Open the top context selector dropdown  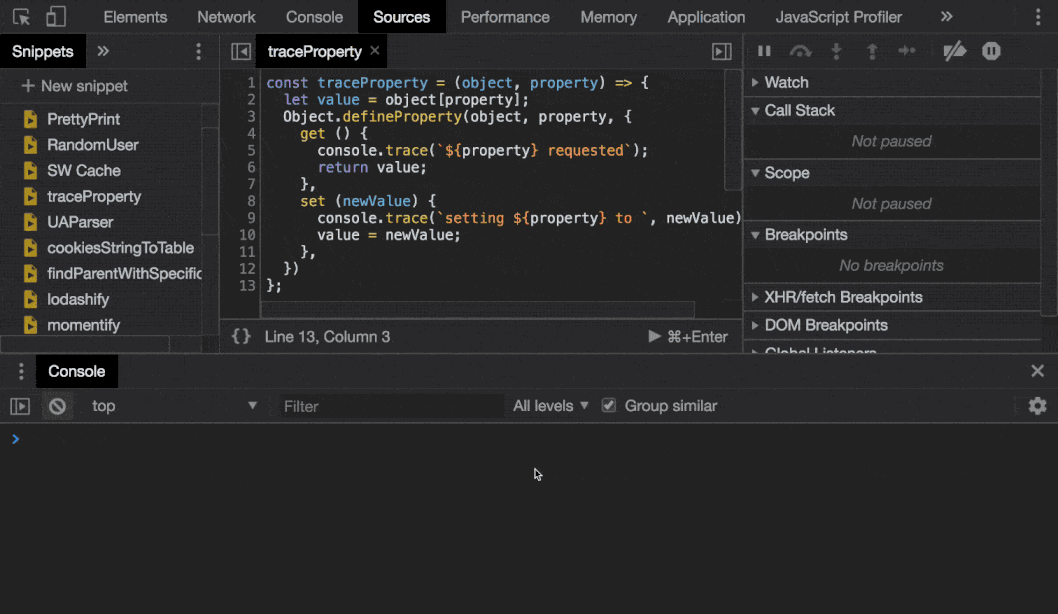[x=173, y=406]
